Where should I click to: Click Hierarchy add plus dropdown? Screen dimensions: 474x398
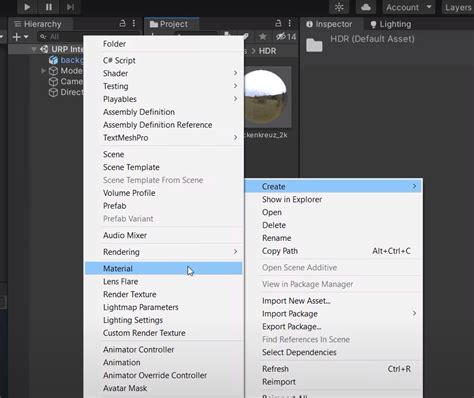(20, 37)
